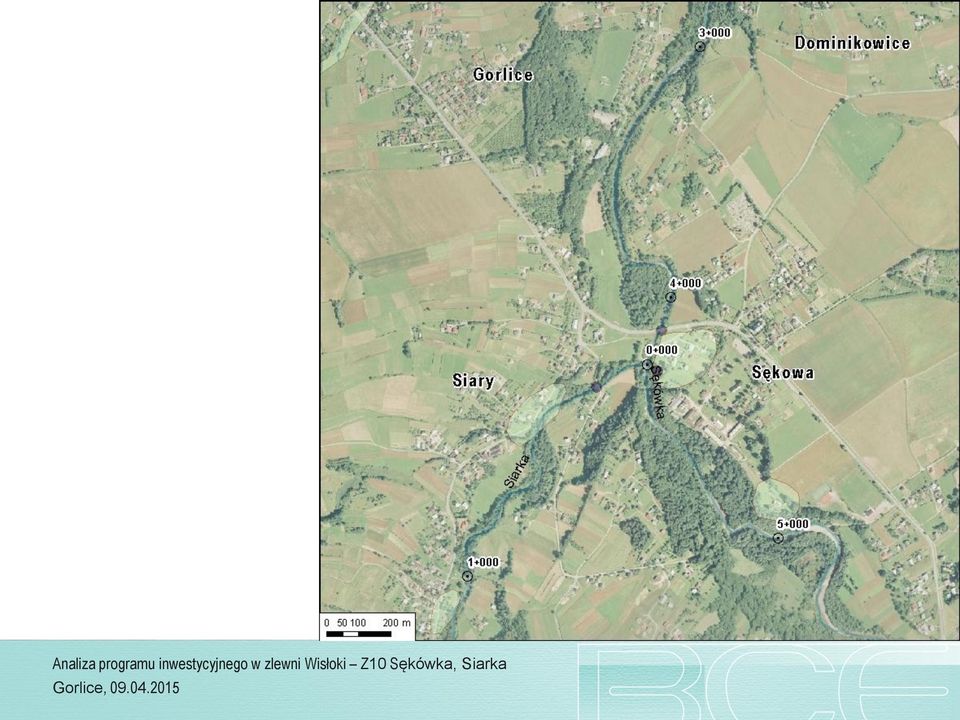This screenshot has height=720, width=960.
Task: Click the Sękowa map label
Action: point(782,373)
